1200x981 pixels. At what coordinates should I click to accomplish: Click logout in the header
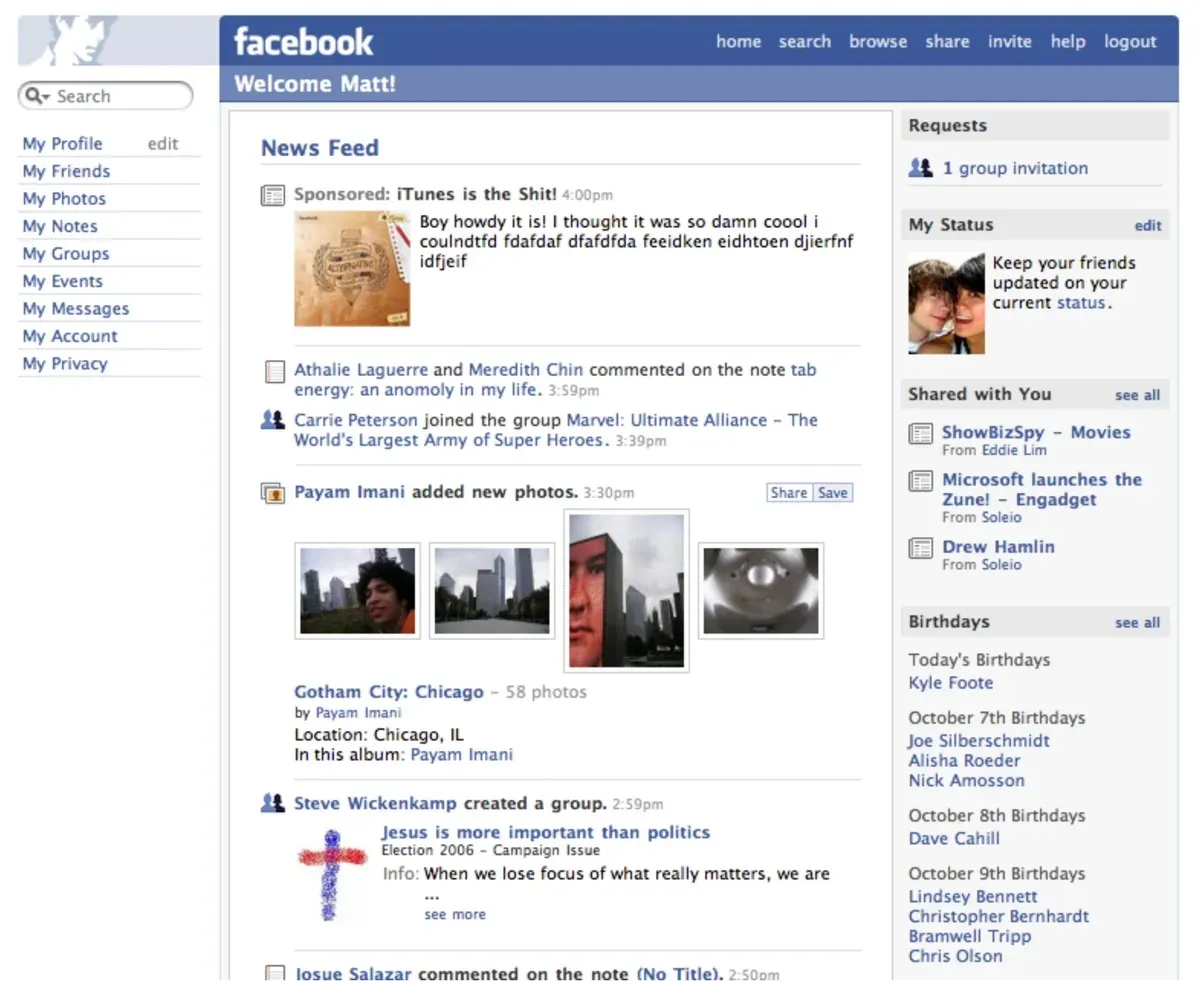1130,42
